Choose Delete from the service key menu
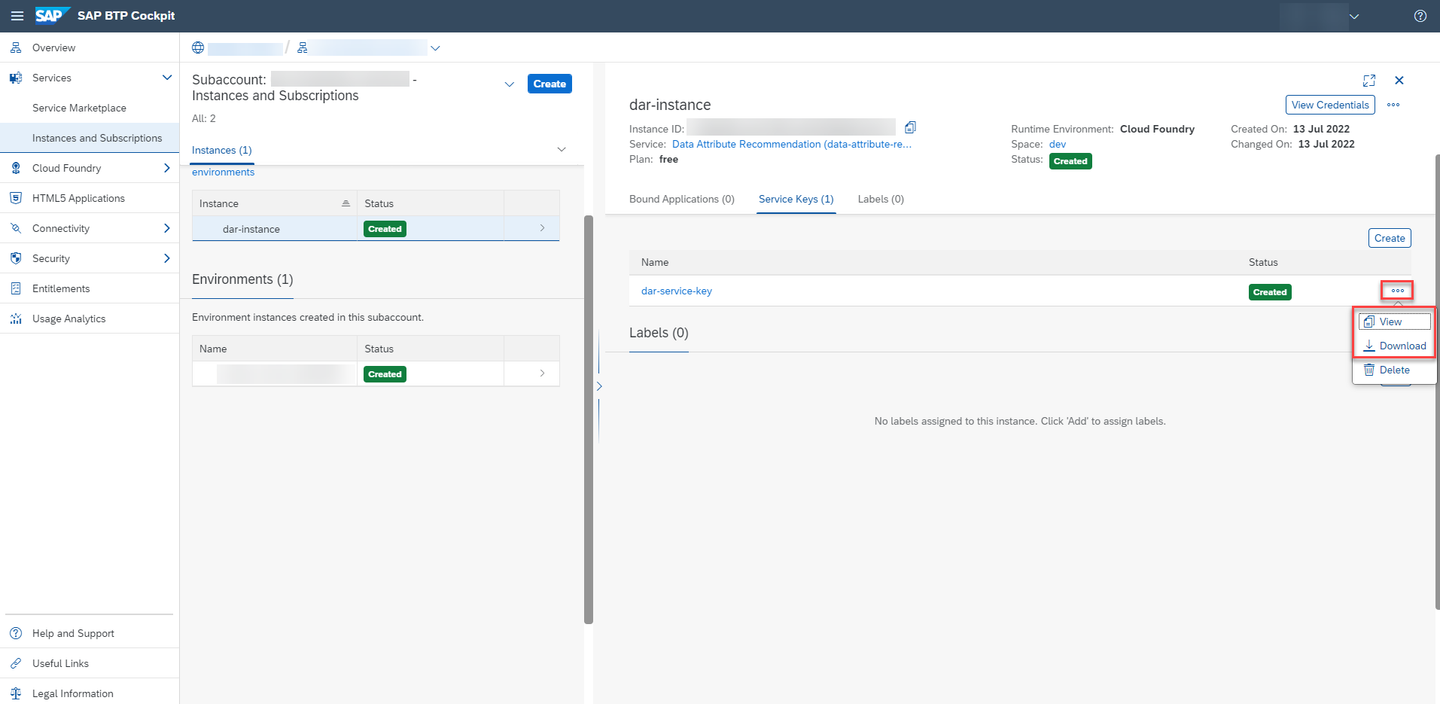This screenshot has width=1440, height=704. pyautogui.click(x=1395, y=370)
